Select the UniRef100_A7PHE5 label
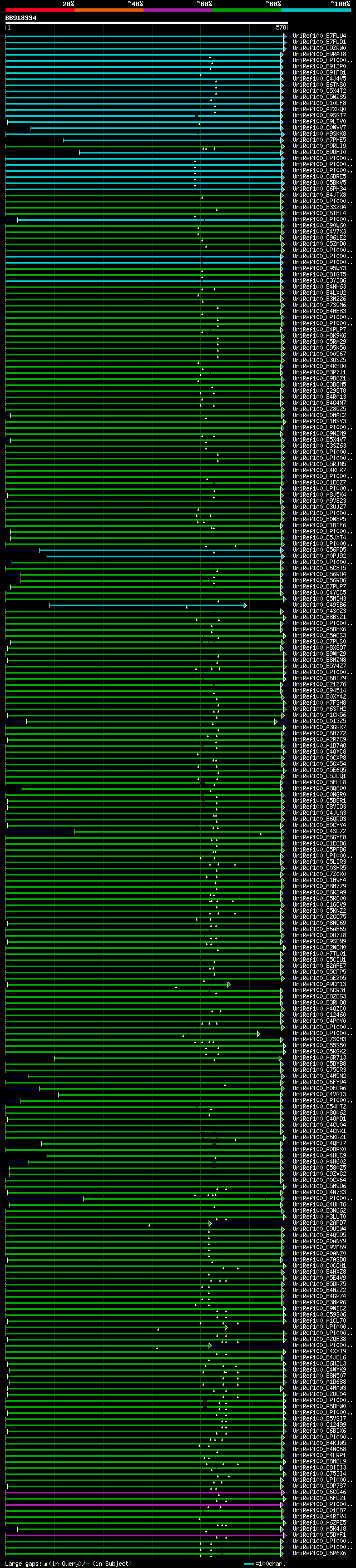356x1568 pixels. [319, 140]
